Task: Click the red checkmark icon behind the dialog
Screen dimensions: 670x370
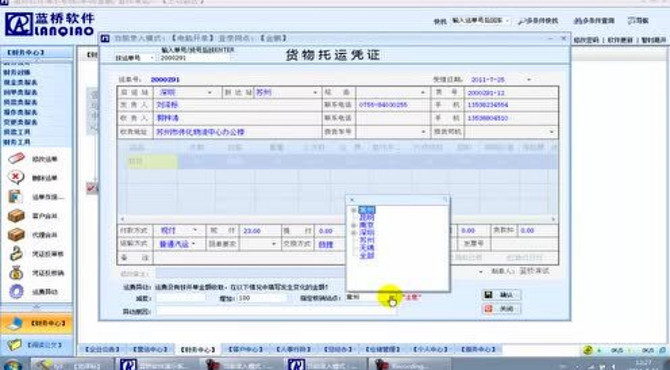Action: pos(91,188)
